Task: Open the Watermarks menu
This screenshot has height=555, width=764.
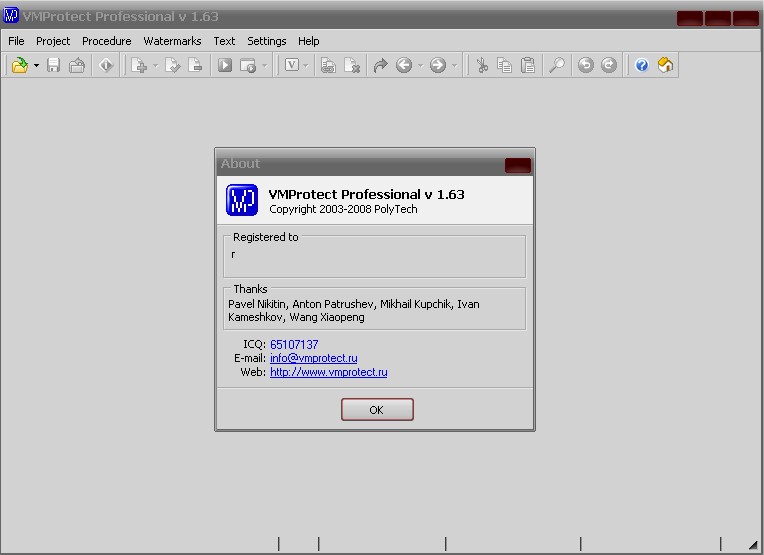Action: (x=172, y=41)
